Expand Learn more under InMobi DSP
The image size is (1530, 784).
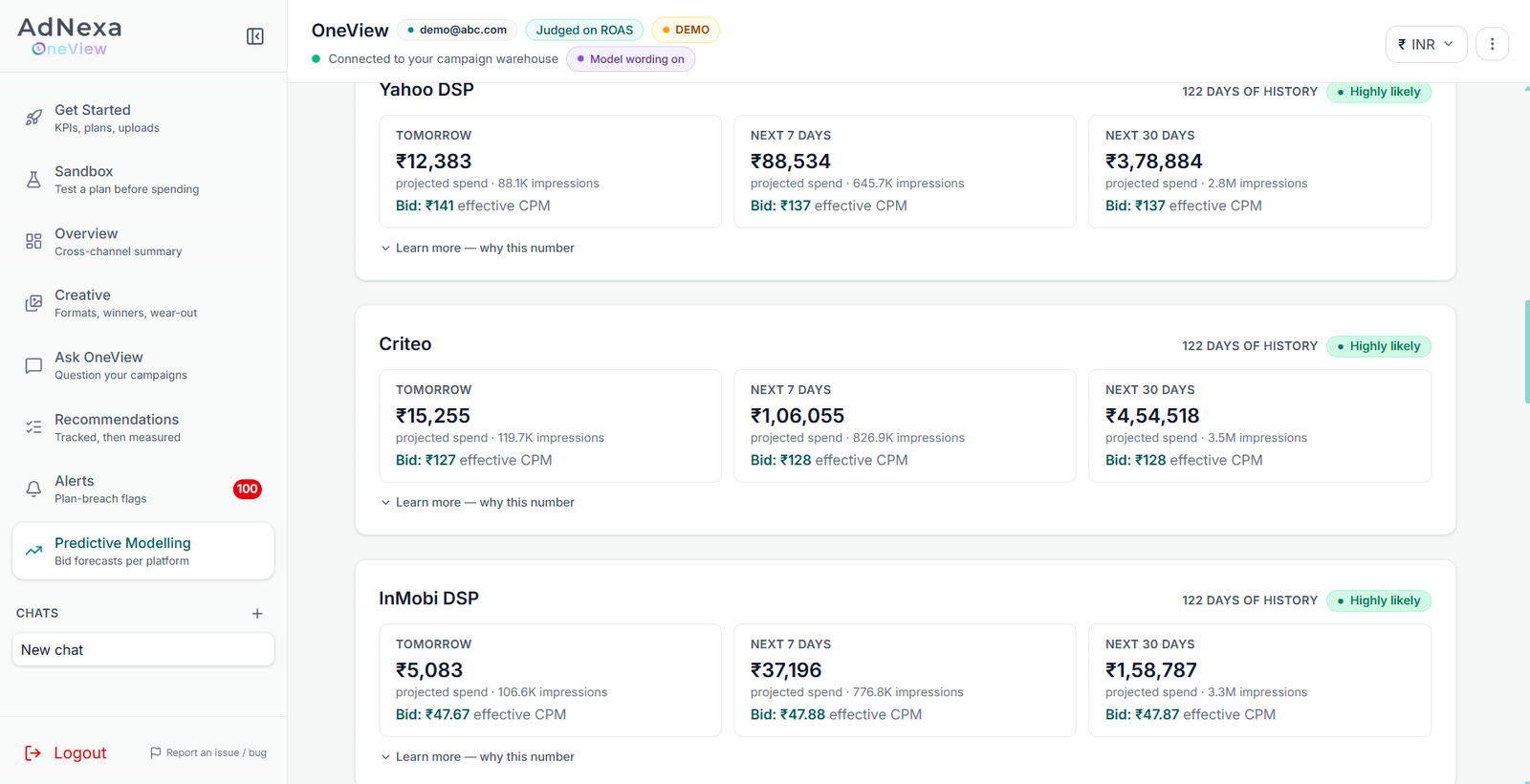coord(478,756)
